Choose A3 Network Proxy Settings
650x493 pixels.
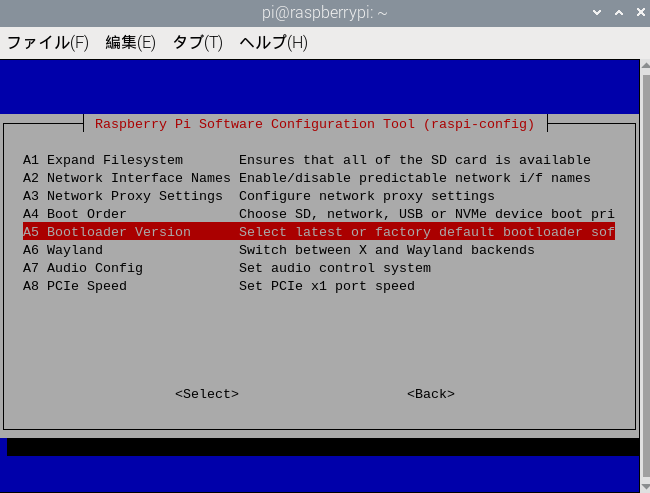point(318,196)
